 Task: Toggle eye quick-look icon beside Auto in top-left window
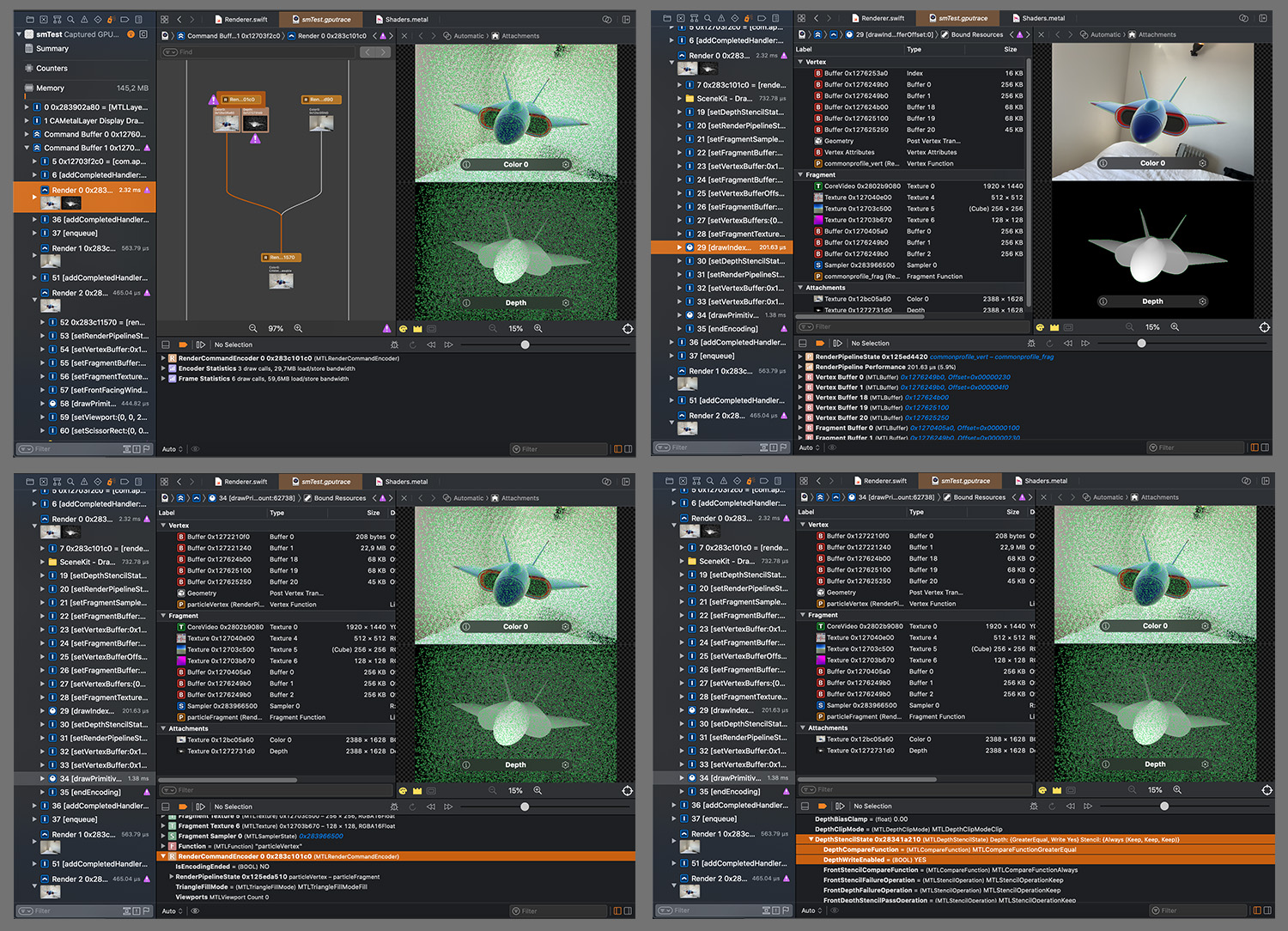195,448
